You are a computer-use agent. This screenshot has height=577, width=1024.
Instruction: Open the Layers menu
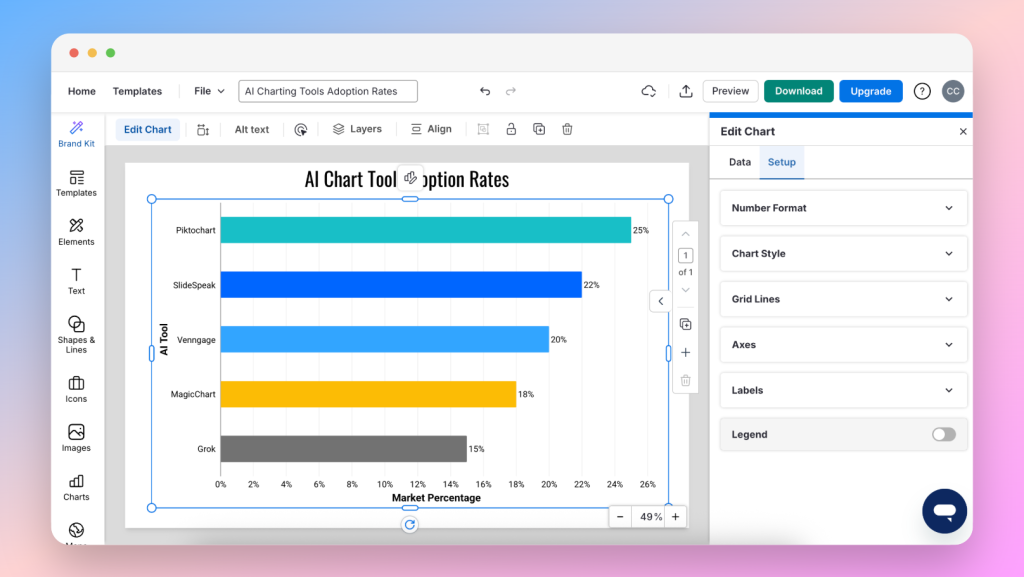click(357, 129)
